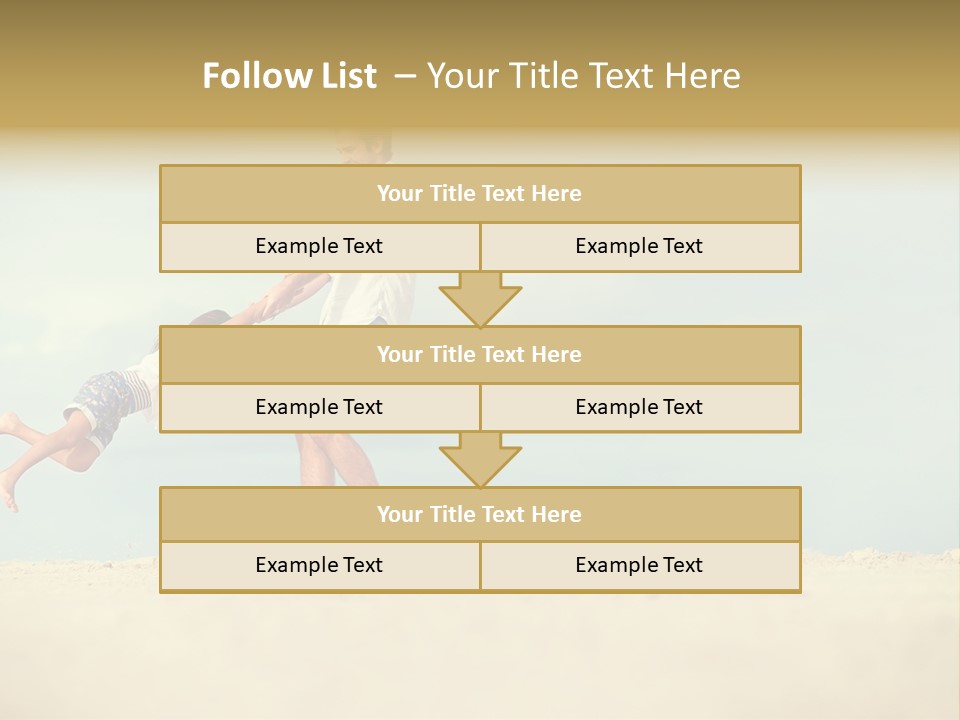Select the second down arrow between boxes
Image resolution: width=960 pixels, height=720 pixels.
480,460
